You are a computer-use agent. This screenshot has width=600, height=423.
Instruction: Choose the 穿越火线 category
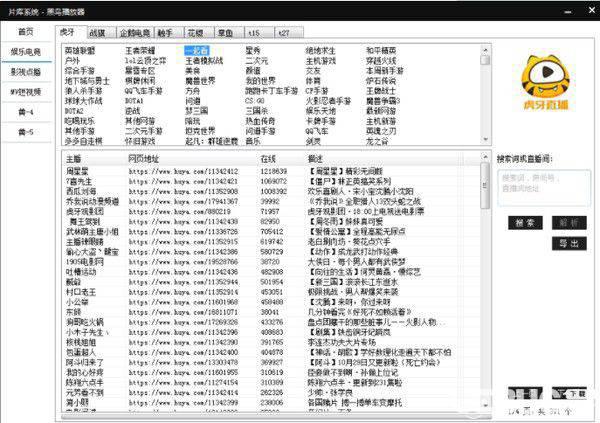tap(381, 60)
